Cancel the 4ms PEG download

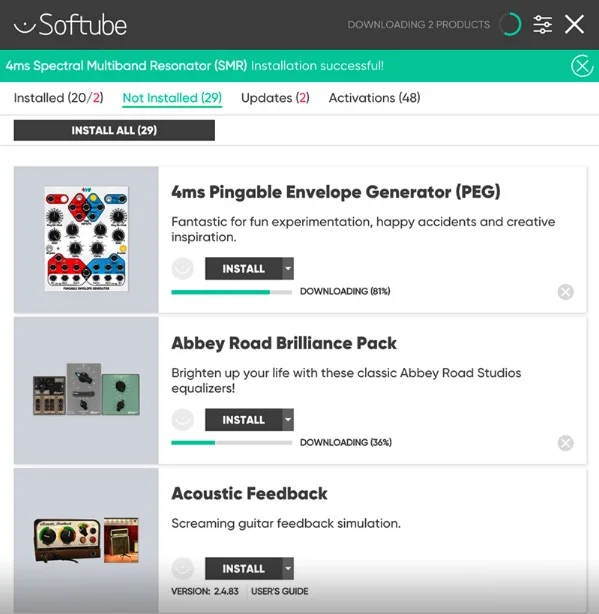pos(565,292)
